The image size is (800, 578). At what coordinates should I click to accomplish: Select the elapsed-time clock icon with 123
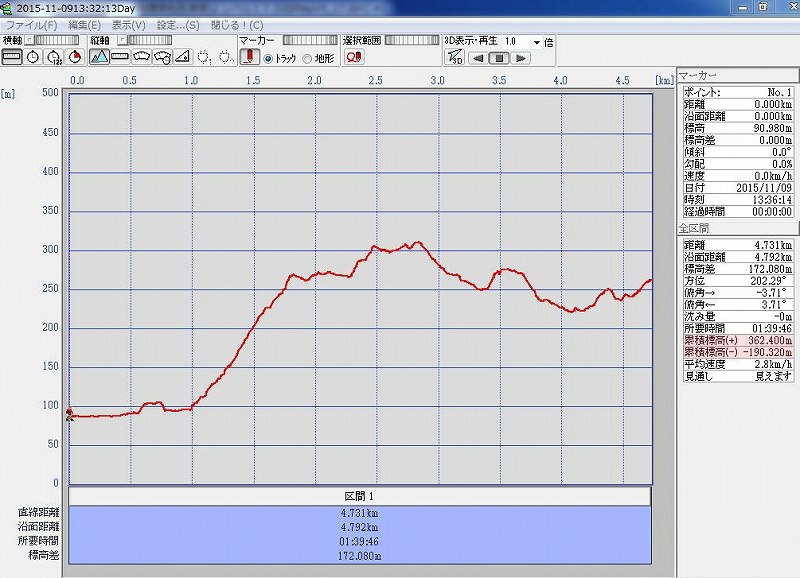tap(54, 57)
